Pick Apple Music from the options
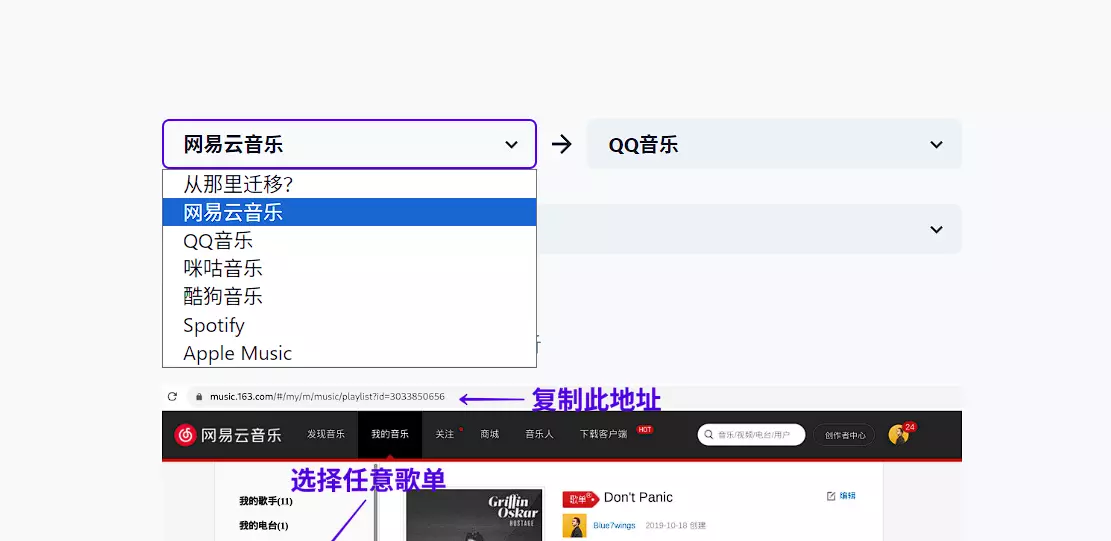This screenshot has height=541, width=1111. pos(238,353)
